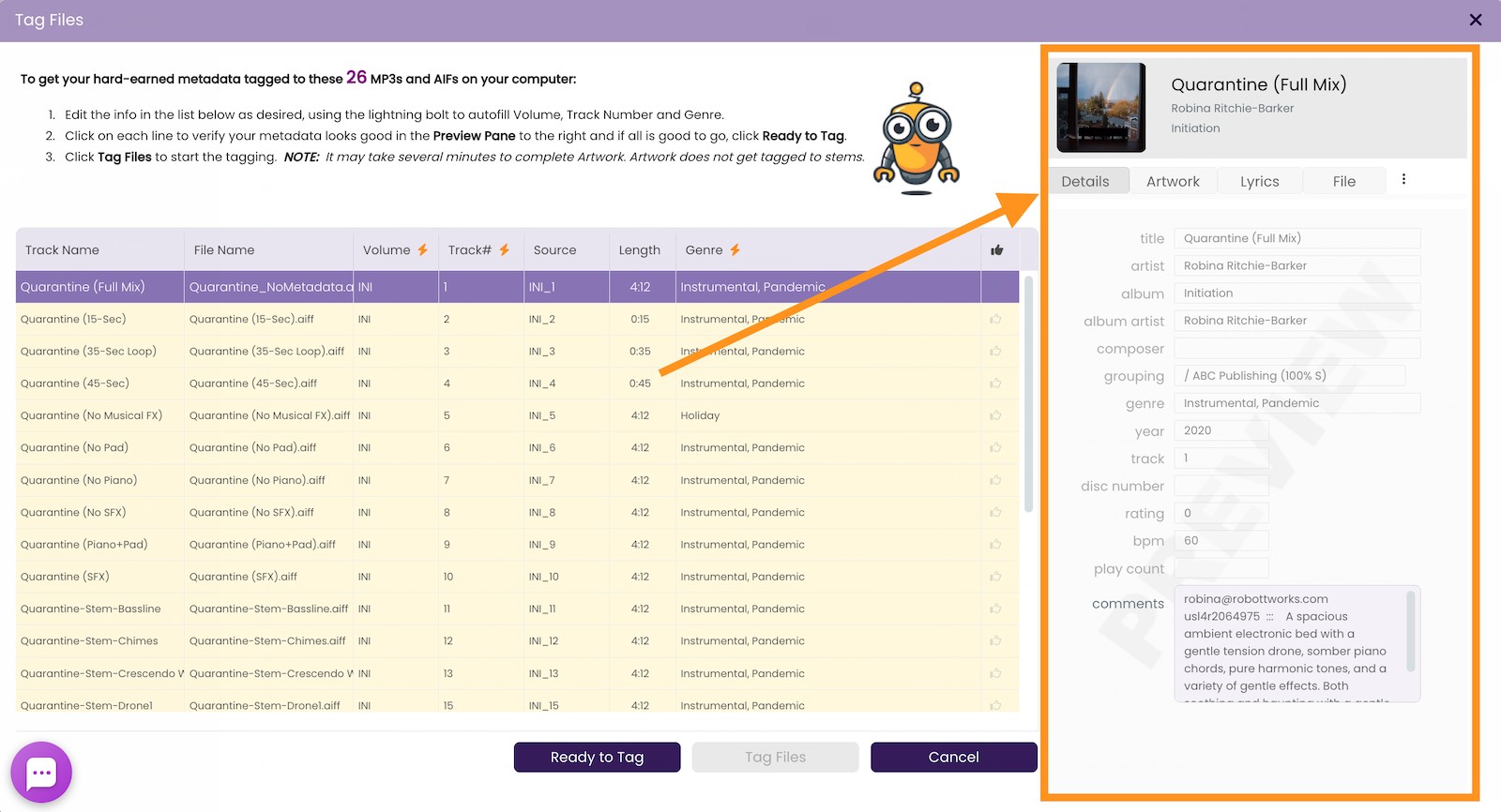
Task: Click the year field showing 2020
Action: tap(1221, 430)
